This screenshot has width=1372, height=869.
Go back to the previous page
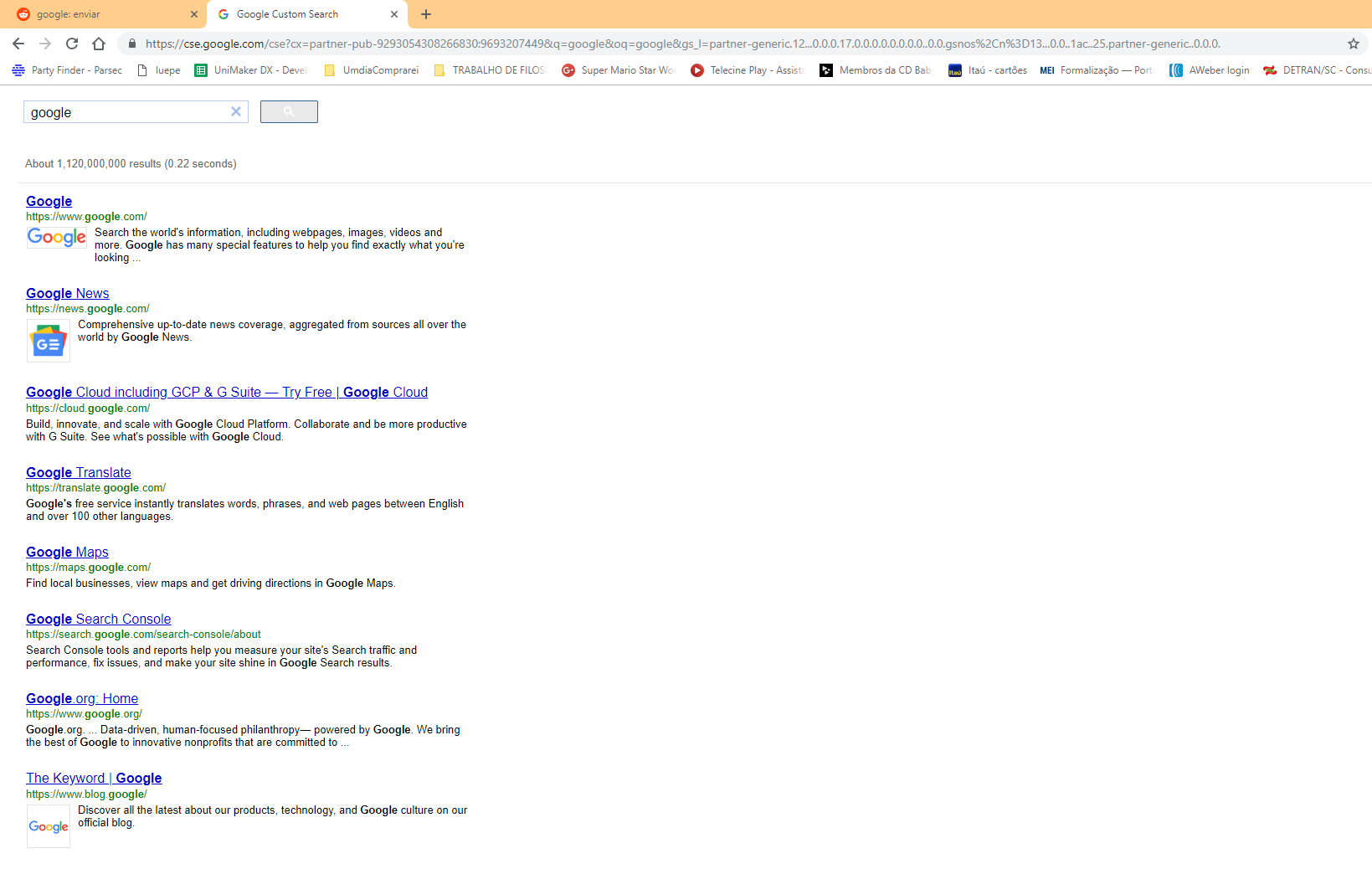(18, 44)
